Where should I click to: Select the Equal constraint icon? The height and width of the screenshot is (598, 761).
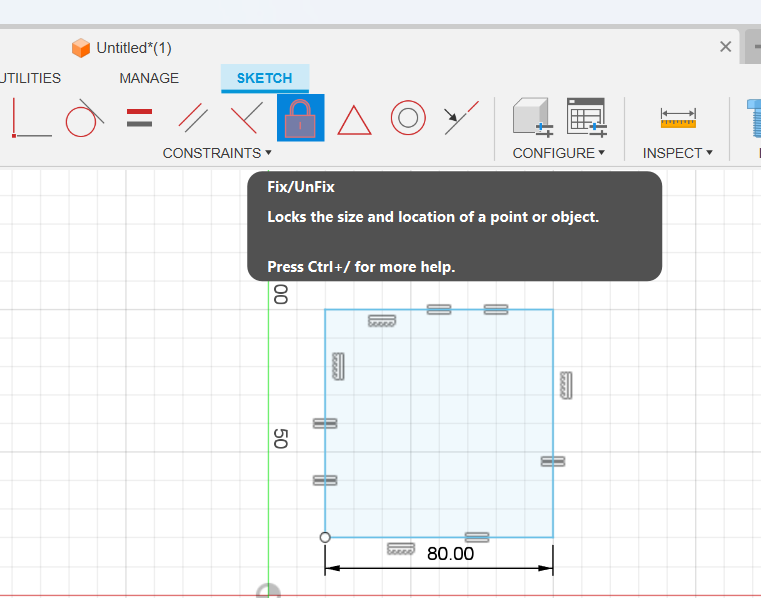(139, 118)
